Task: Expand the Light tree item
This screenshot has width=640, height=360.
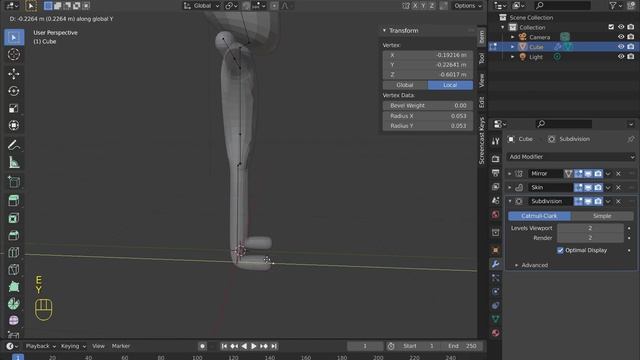Action: [x=513, y=57]
